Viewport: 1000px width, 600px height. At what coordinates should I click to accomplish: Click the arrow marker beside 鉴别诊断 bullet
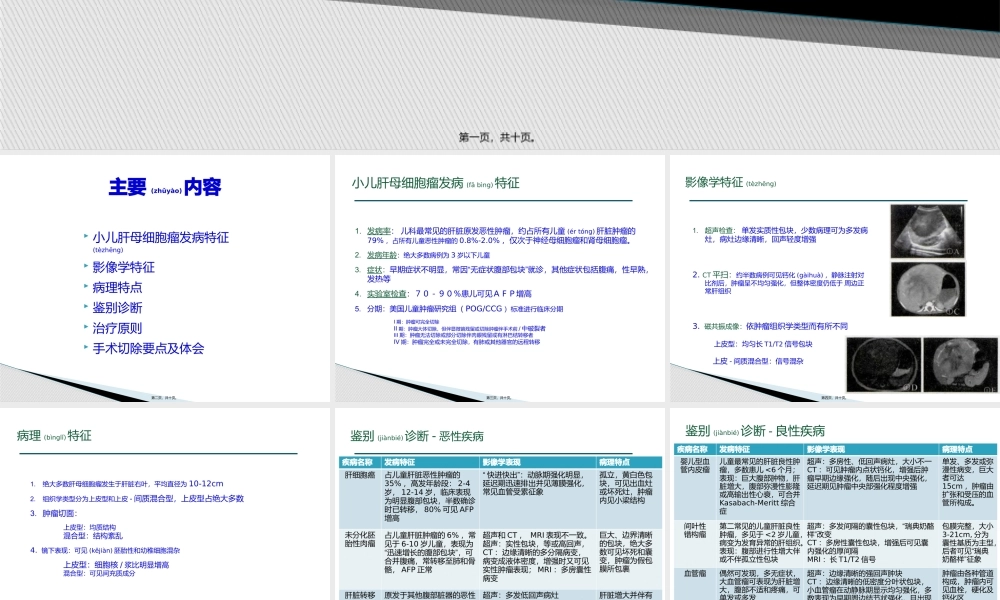pos(84,308)
